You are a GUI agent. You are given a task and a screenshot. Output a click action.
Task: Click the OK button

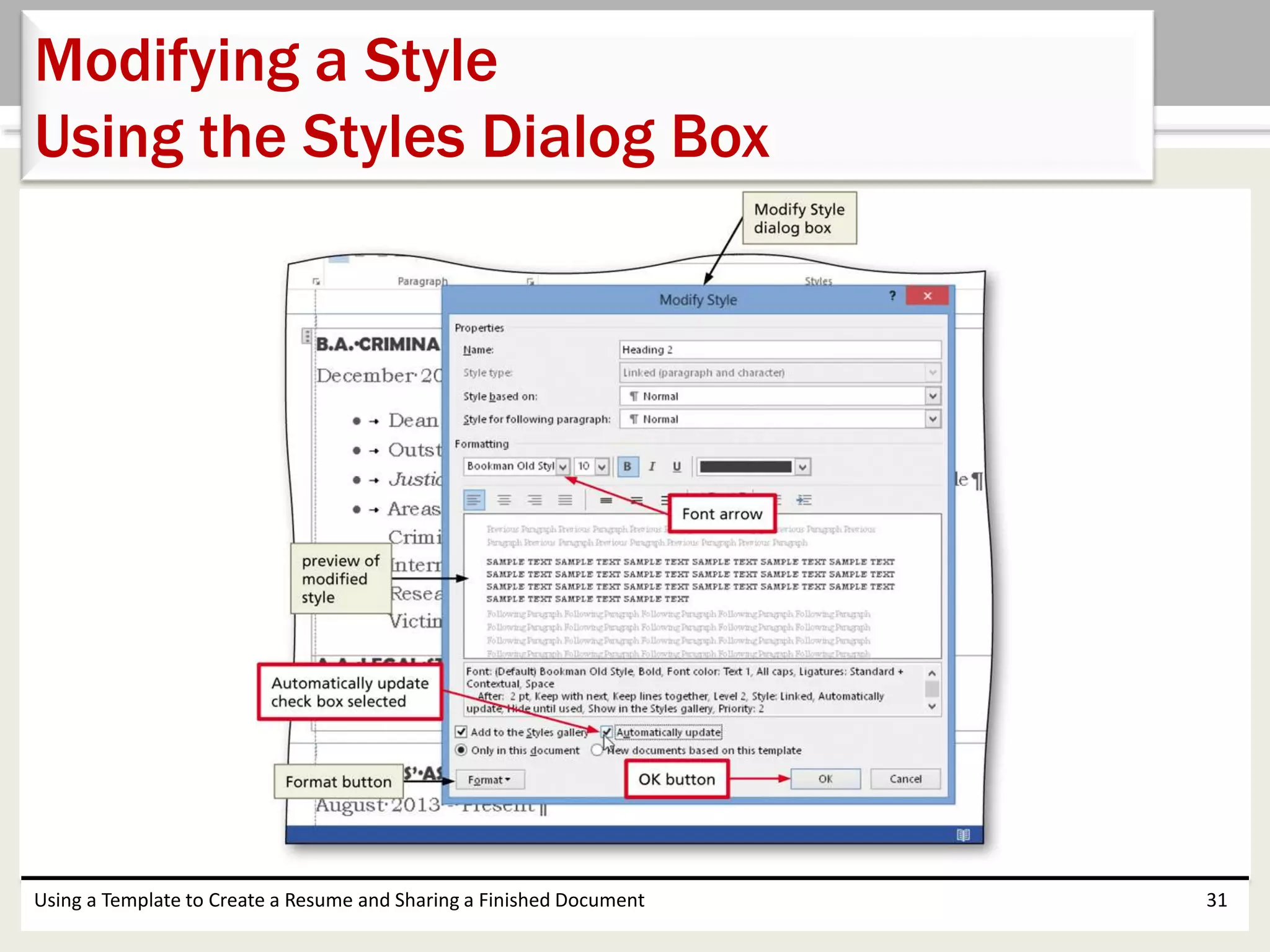825,779
